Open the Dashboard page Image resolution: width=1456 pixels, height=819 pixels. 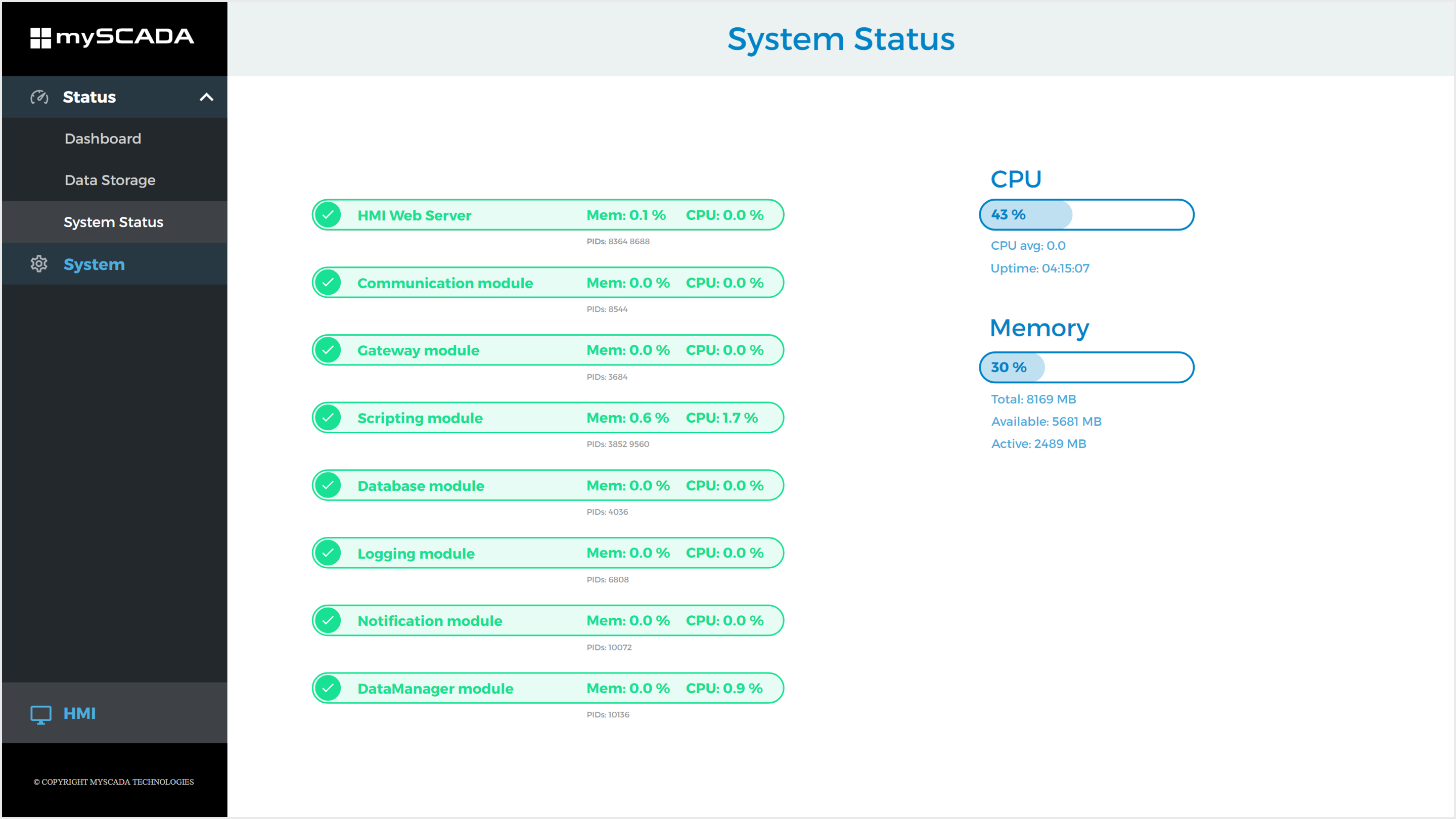click(103, 139)
